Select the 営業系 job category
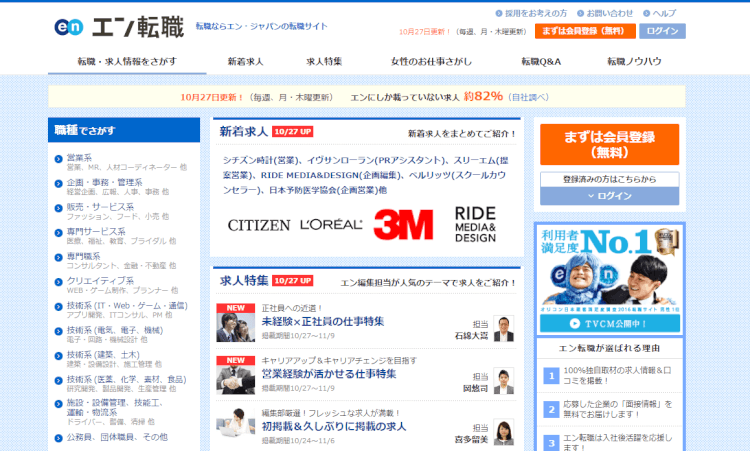 click(x=79, y=158)
